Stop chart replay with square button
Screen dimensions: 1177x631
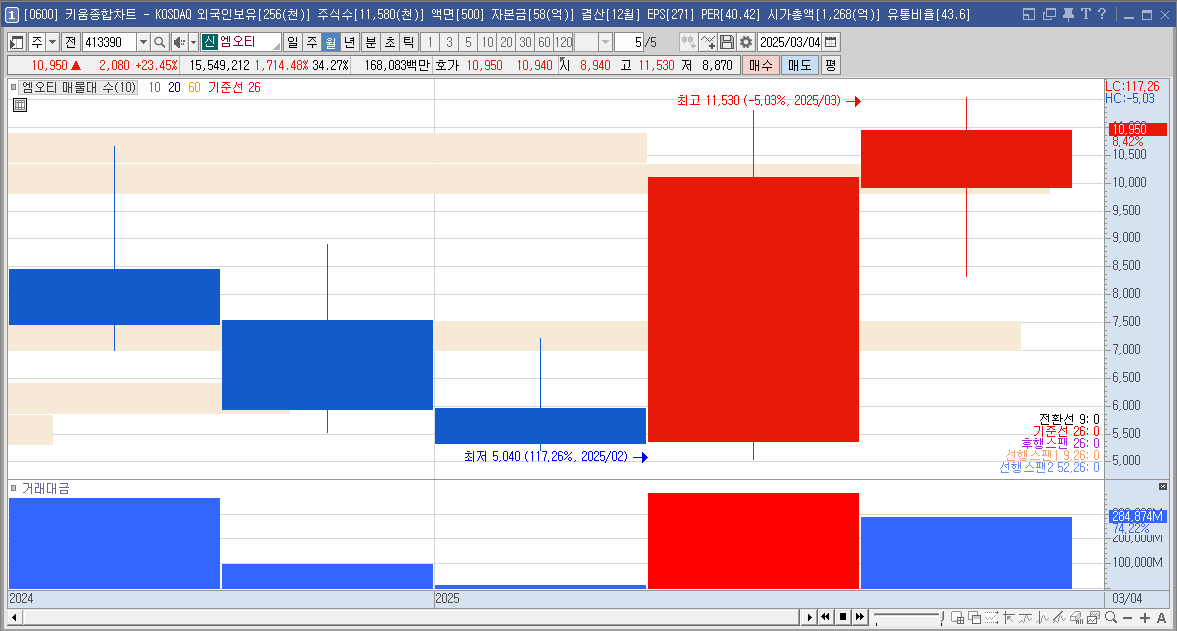pos(843,617)
